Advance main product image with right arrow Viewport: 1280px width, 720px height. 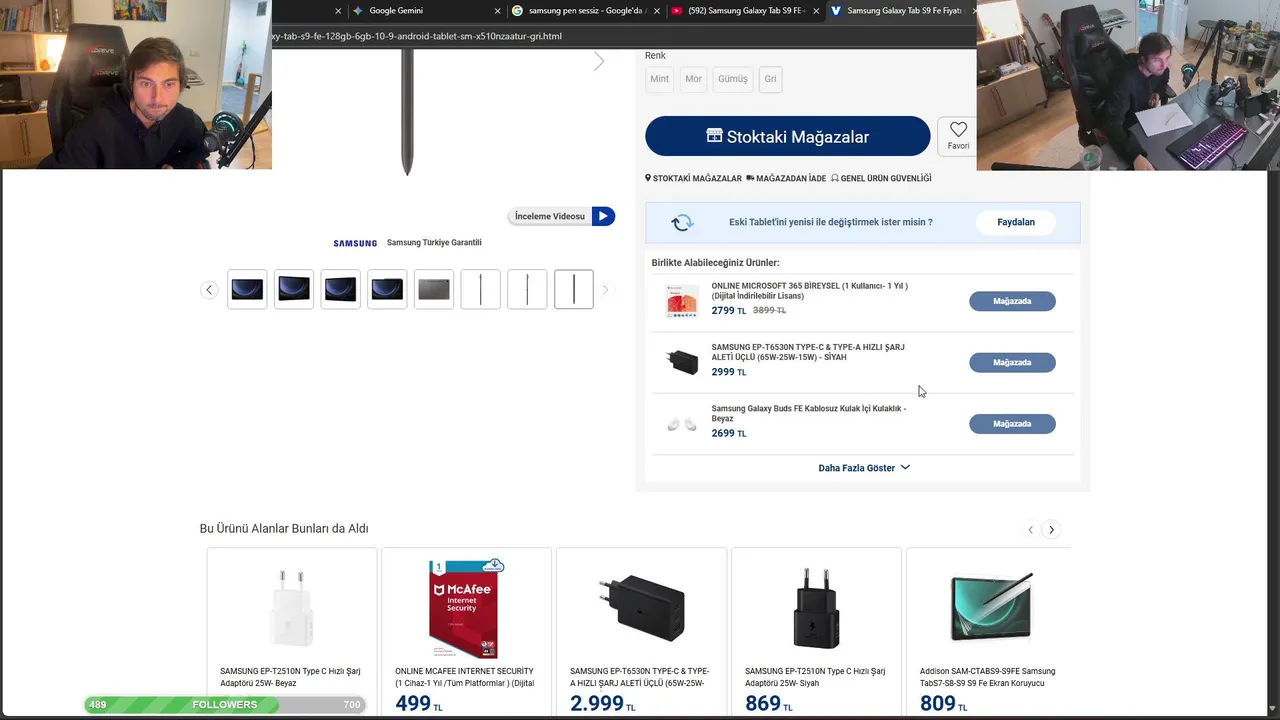pos(599,62)
